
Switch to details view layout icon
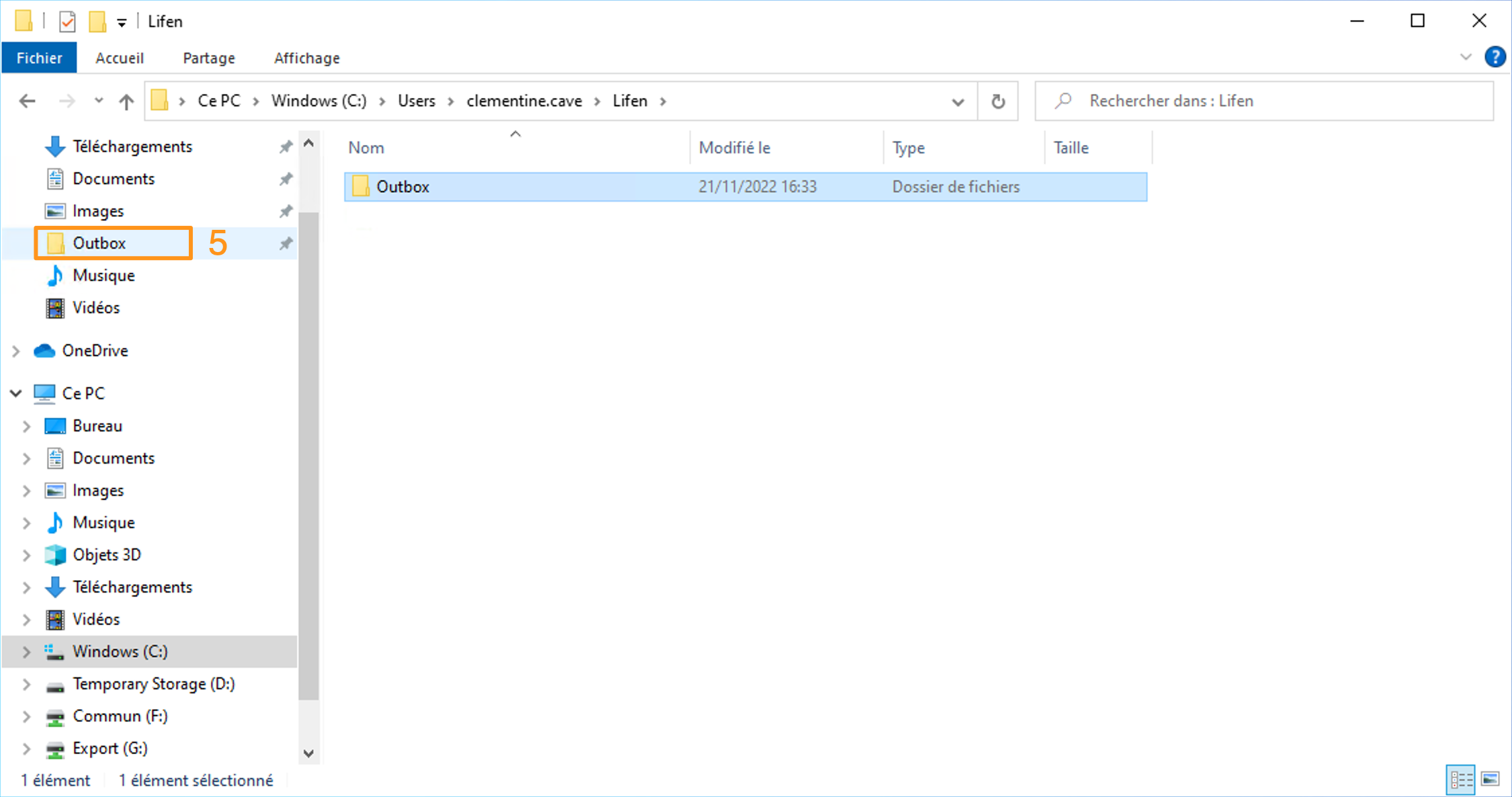pos(1460,780)
